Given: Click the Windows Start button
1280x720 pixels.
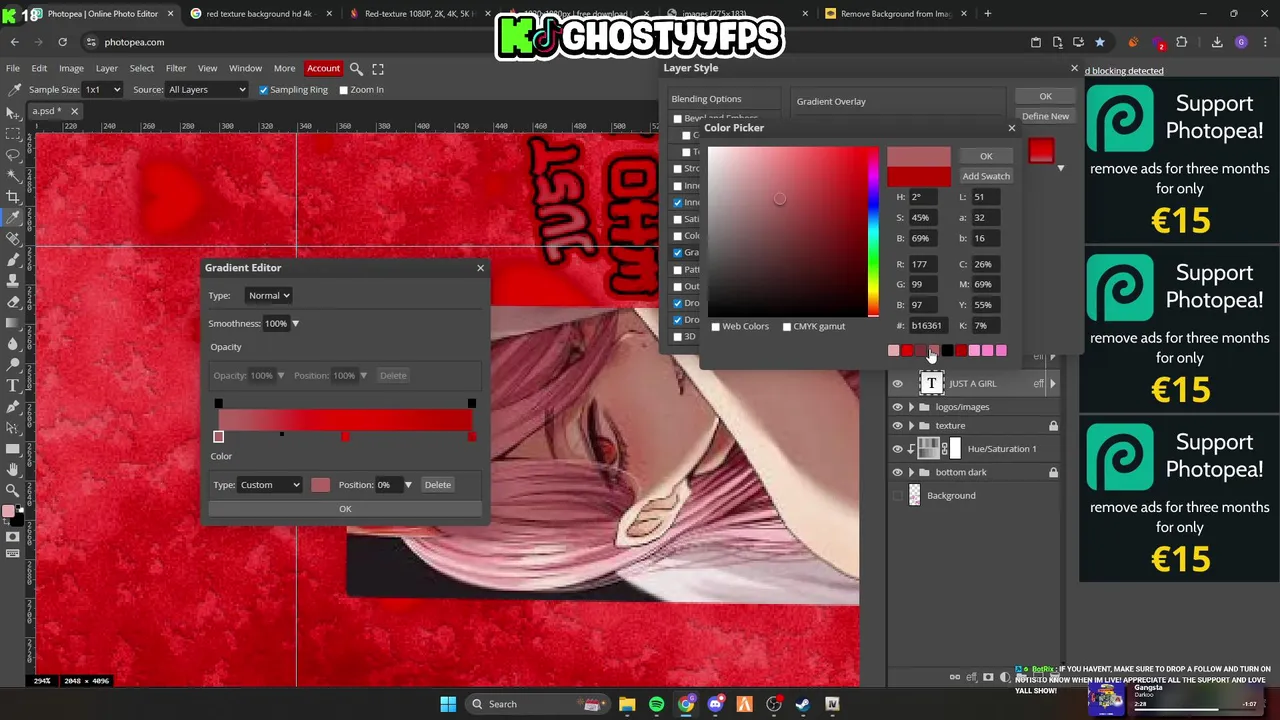Looking at the screenshot, I should coord(448,704).
